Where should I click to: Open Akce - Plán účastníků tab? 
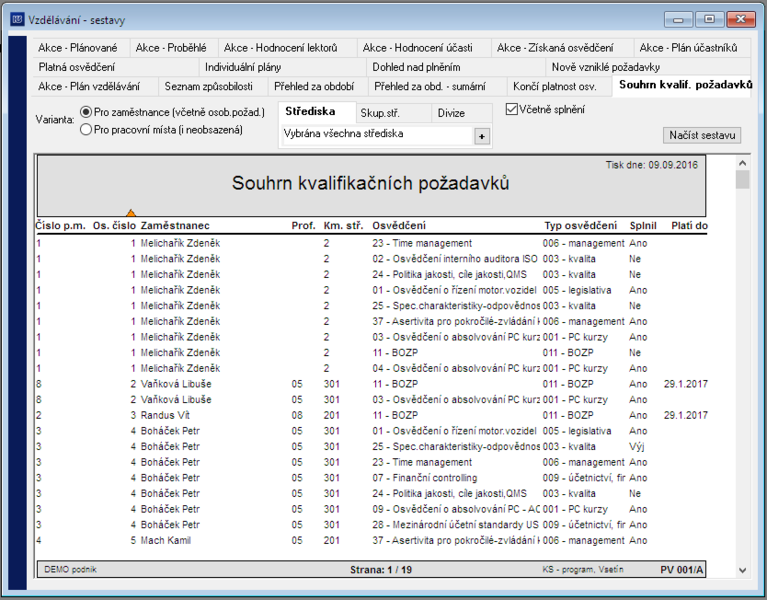(688, 48)
